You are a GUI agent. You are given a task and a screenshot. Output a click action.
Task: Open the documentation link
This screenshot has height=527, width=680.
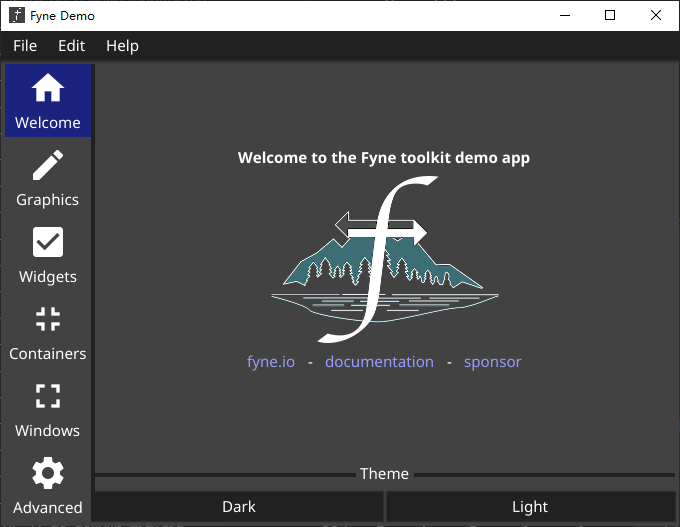point(379,362)
